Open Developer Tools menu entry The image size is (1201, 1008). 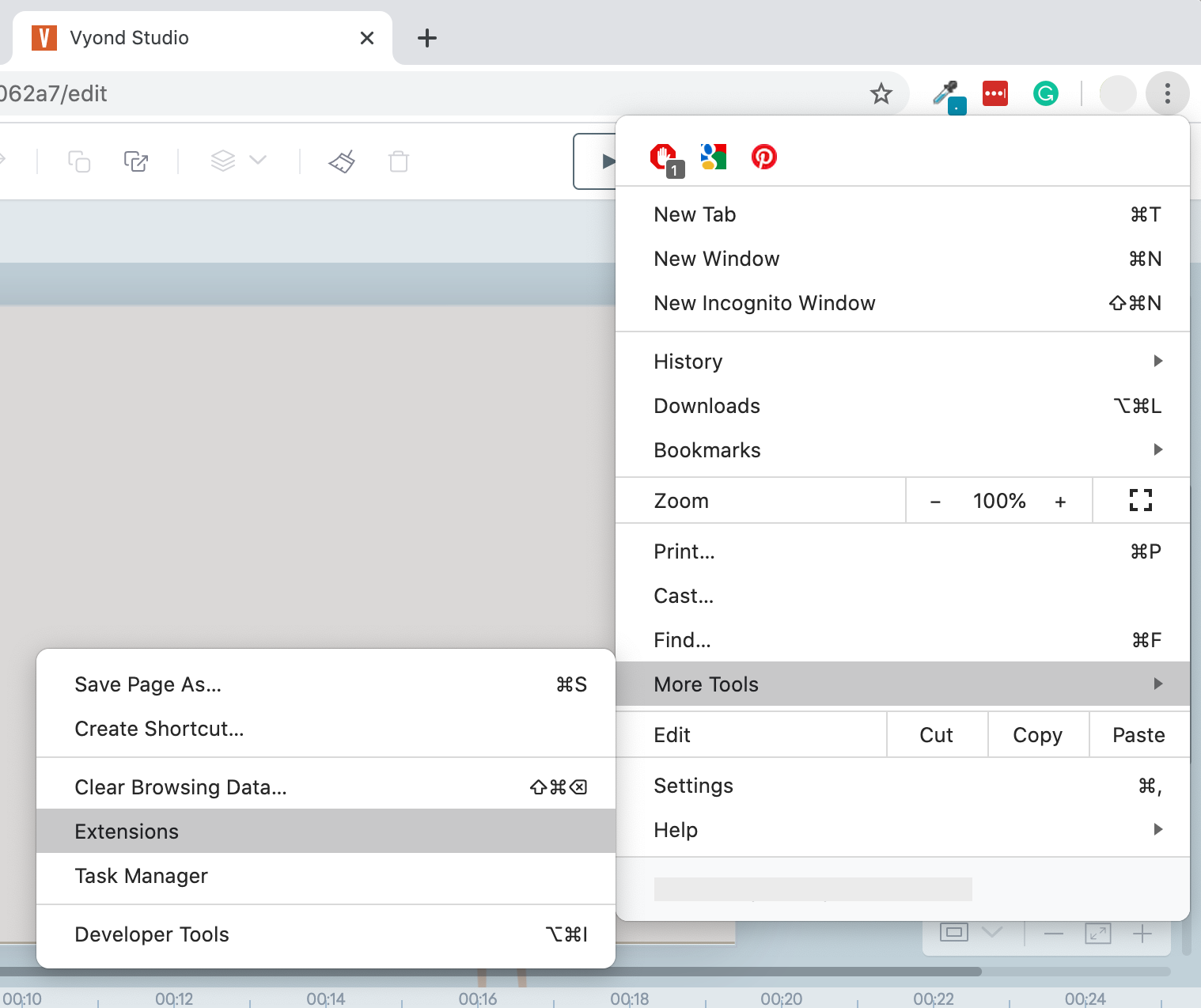tap(152, 934)
